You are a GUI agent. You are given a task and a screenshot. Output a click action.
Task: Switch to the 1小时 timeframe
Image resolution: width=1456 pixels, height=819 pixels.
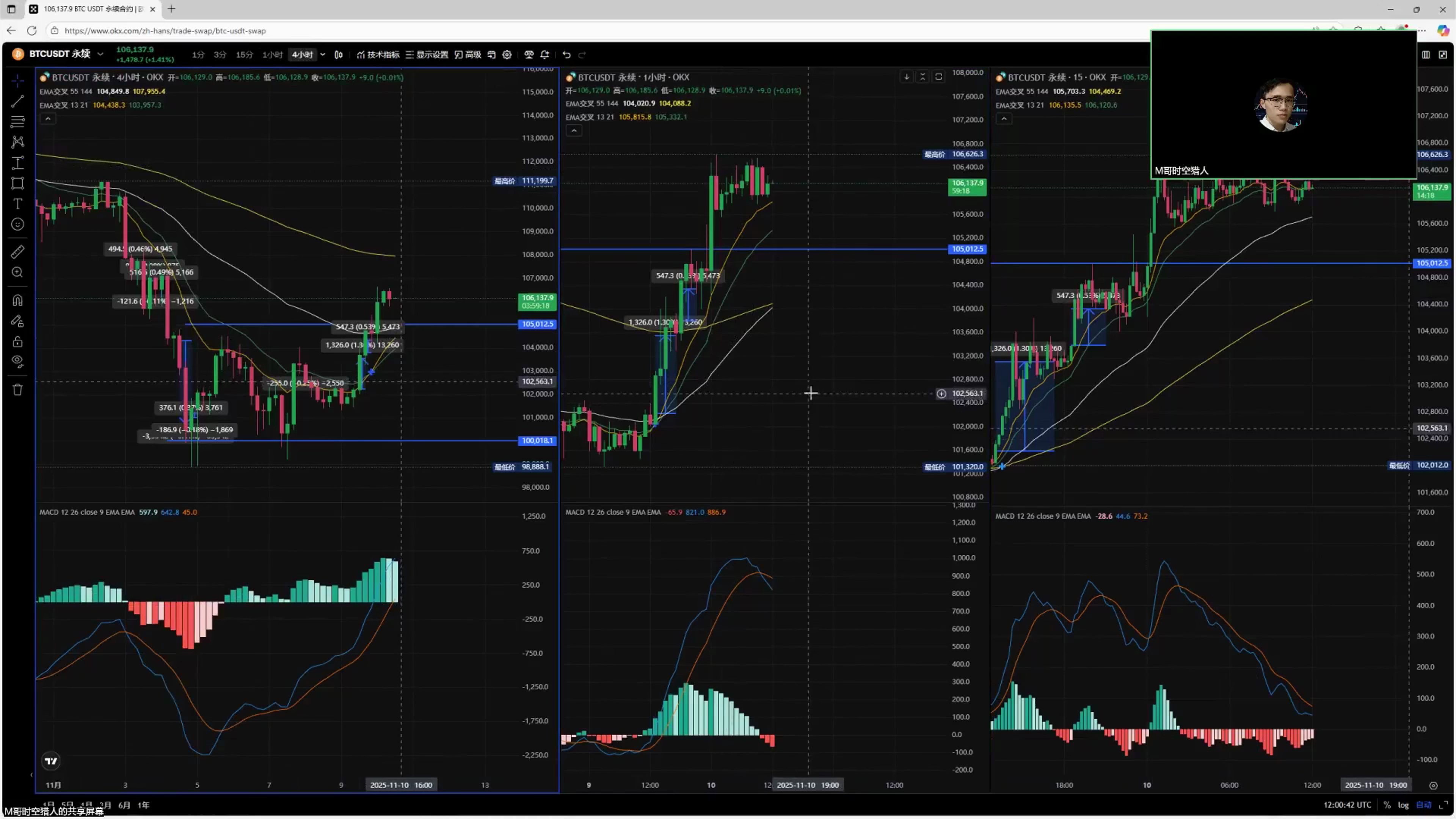coord(272,55)
